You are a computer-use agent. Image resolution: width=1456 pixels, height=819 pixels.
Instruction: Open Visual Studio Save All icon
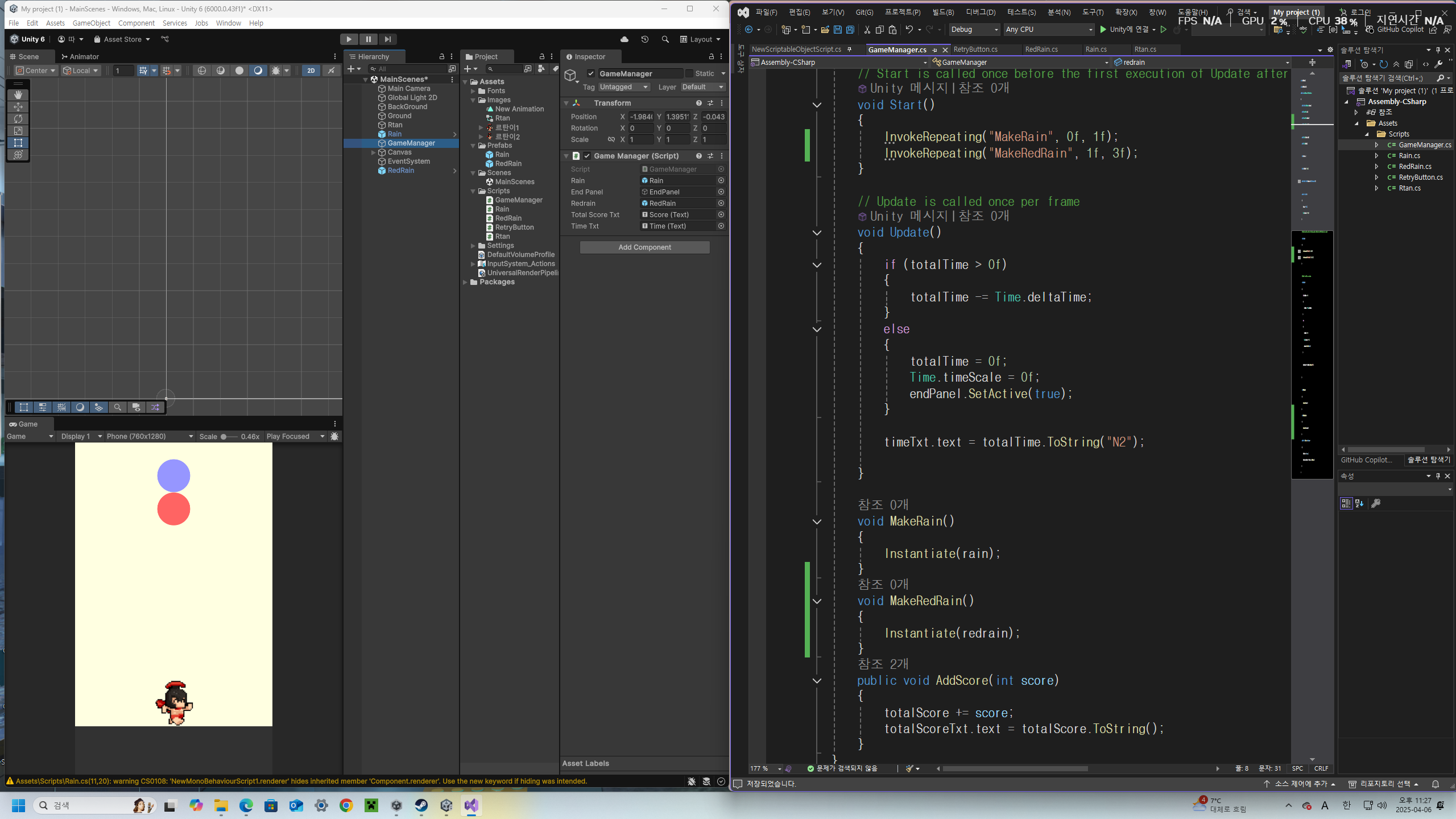(x=850, y=30)
